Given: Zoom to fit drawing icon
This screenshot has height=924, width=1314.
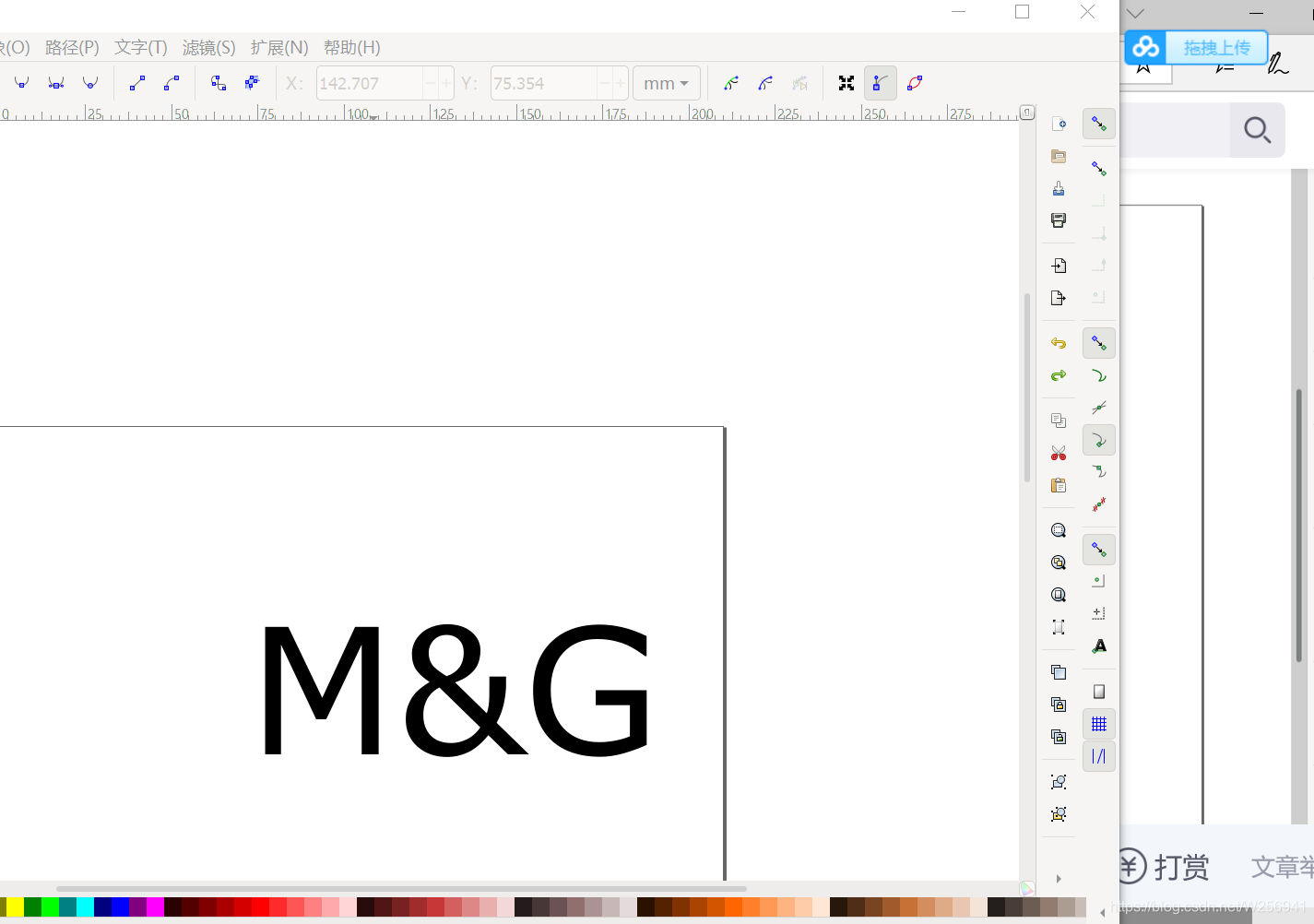Looking at the screenshot, I should (x=1059, y=563).
